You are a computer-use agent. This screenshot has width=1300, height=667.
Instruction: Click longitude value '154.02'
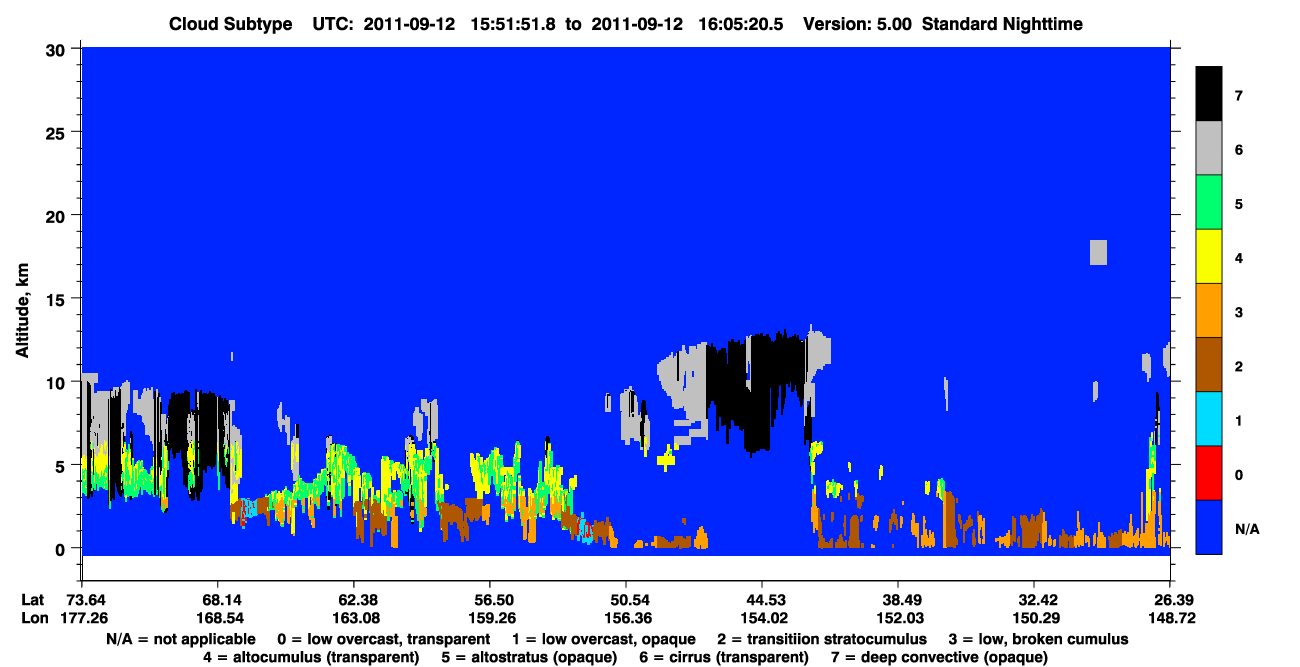[762, 619]
